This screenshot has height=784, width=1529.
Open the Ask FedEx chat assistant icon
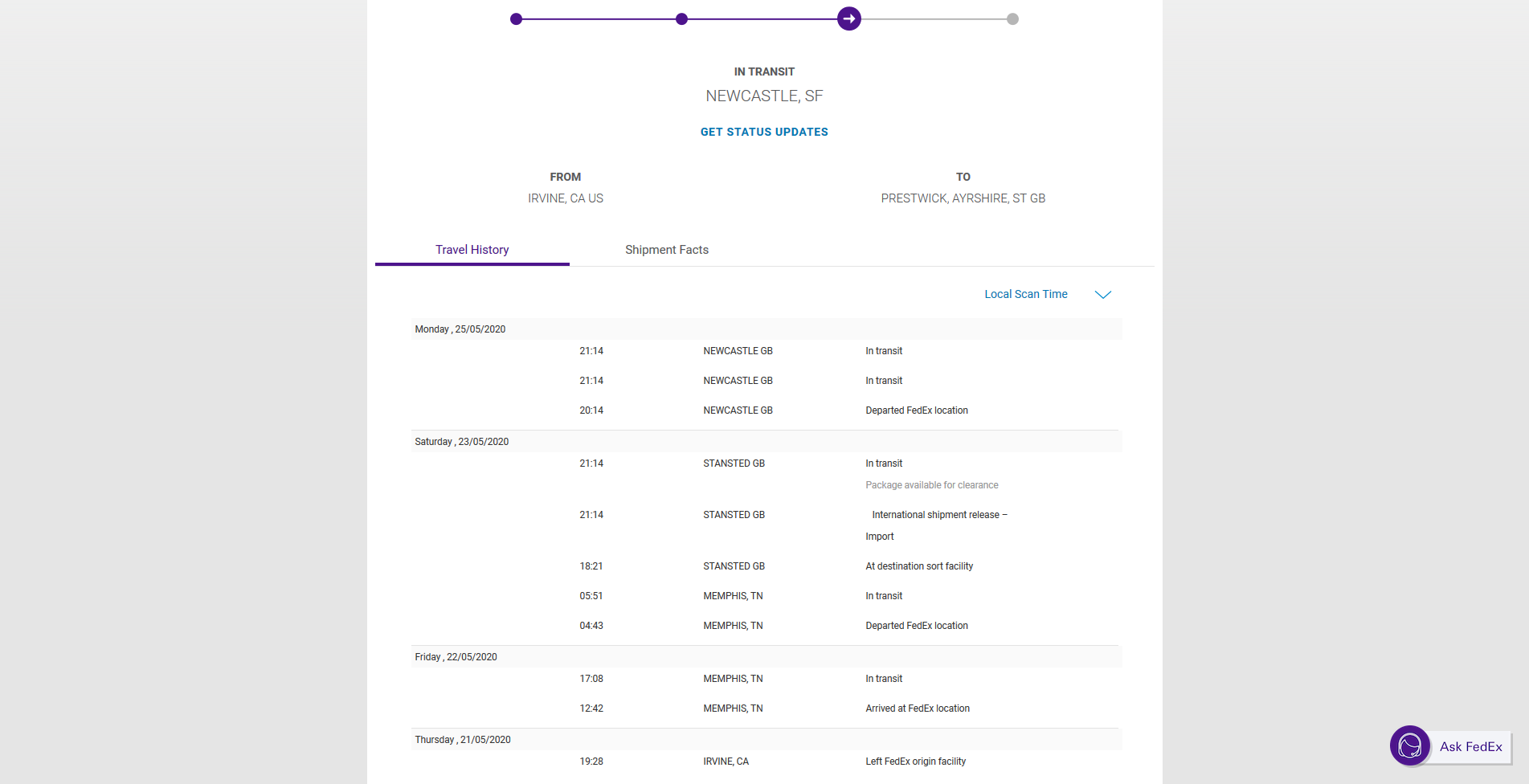pos(1410,745)
